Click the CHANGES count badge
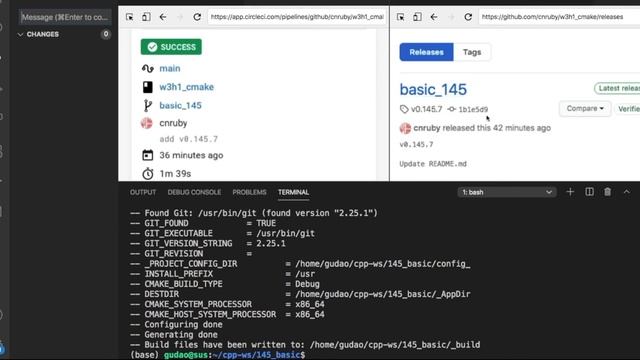Screen dimensions: 640x360 pyautogui.click(x=106, y=34)
